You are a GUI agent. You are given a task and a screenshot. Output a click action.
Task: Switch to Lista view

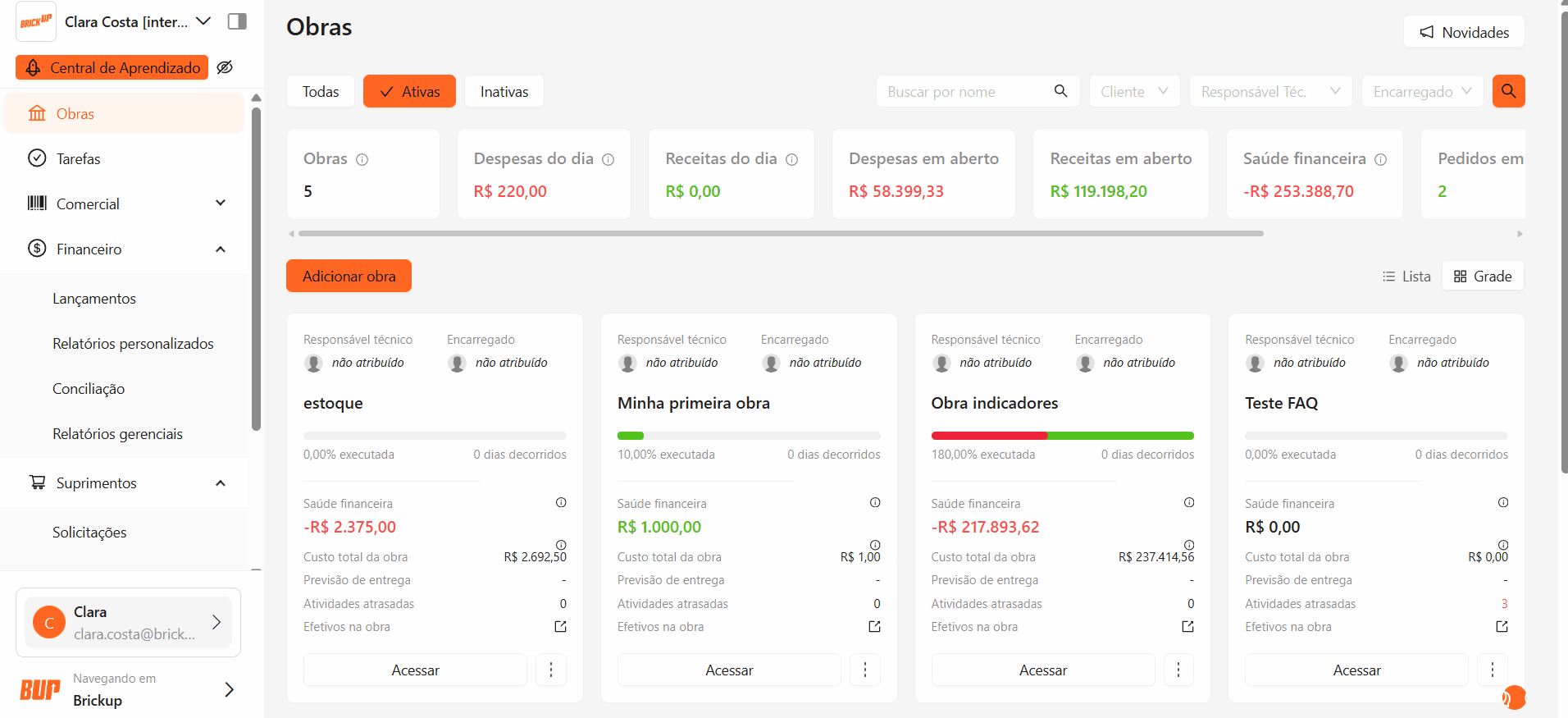(x=1406, y=277)
